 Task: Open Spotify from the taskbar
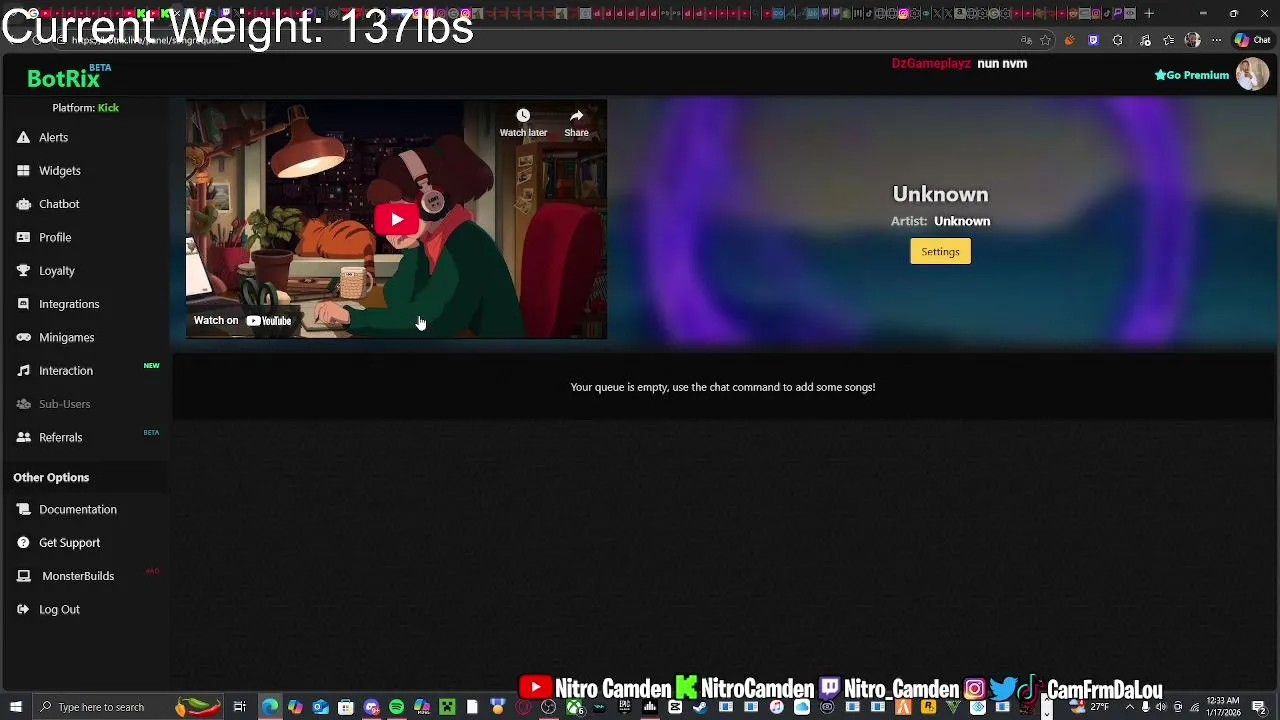396,707
